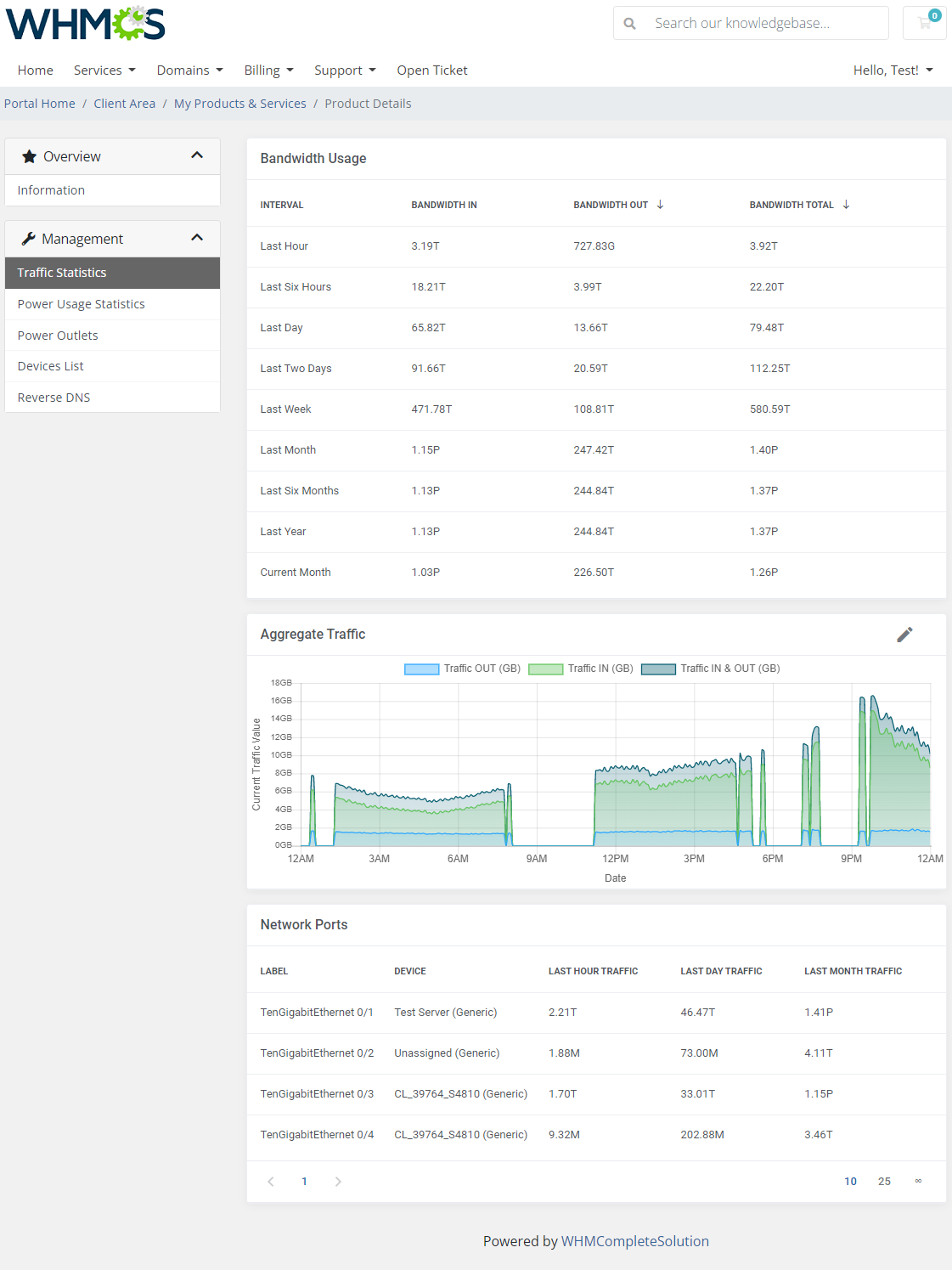Click TenGigabitEthernet 0/1 label
This screenshot has width=952, height=1270.
point(317,1013)
